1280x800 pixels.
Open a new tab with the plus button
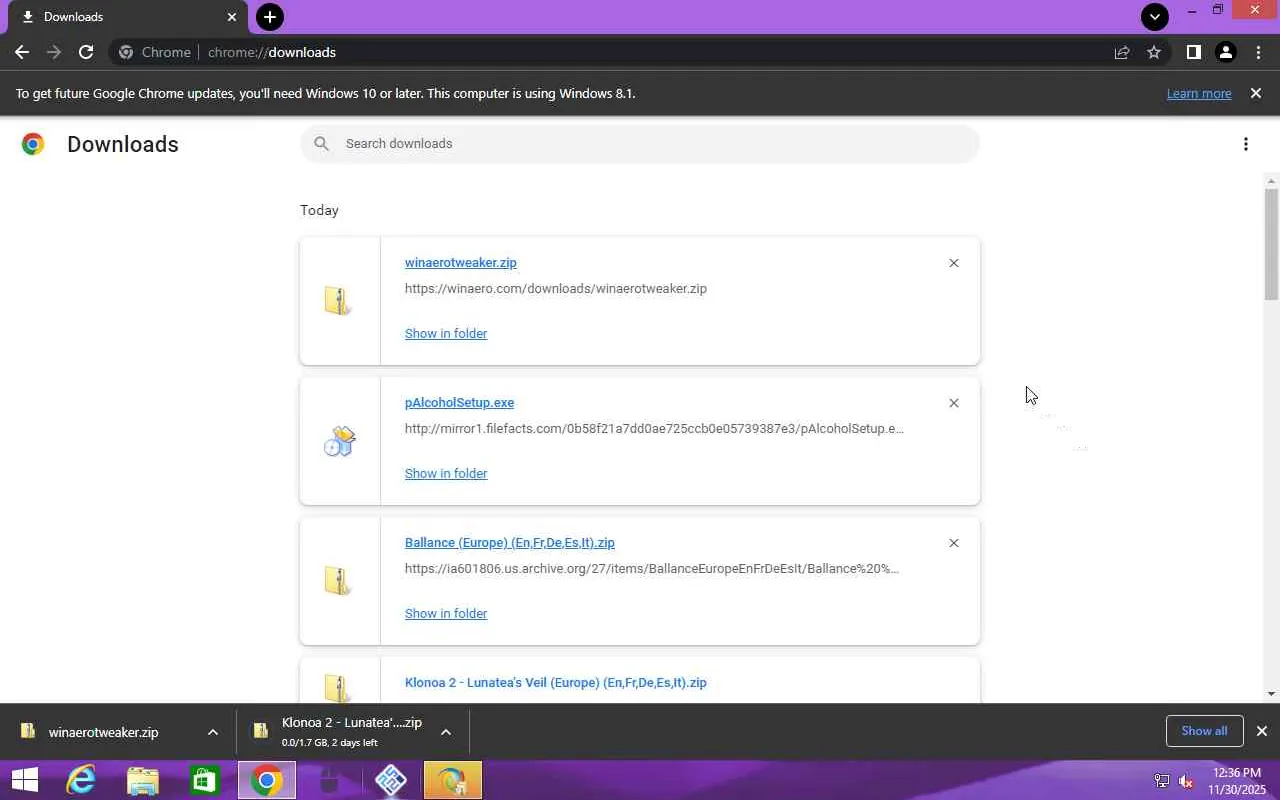point(270,17)
